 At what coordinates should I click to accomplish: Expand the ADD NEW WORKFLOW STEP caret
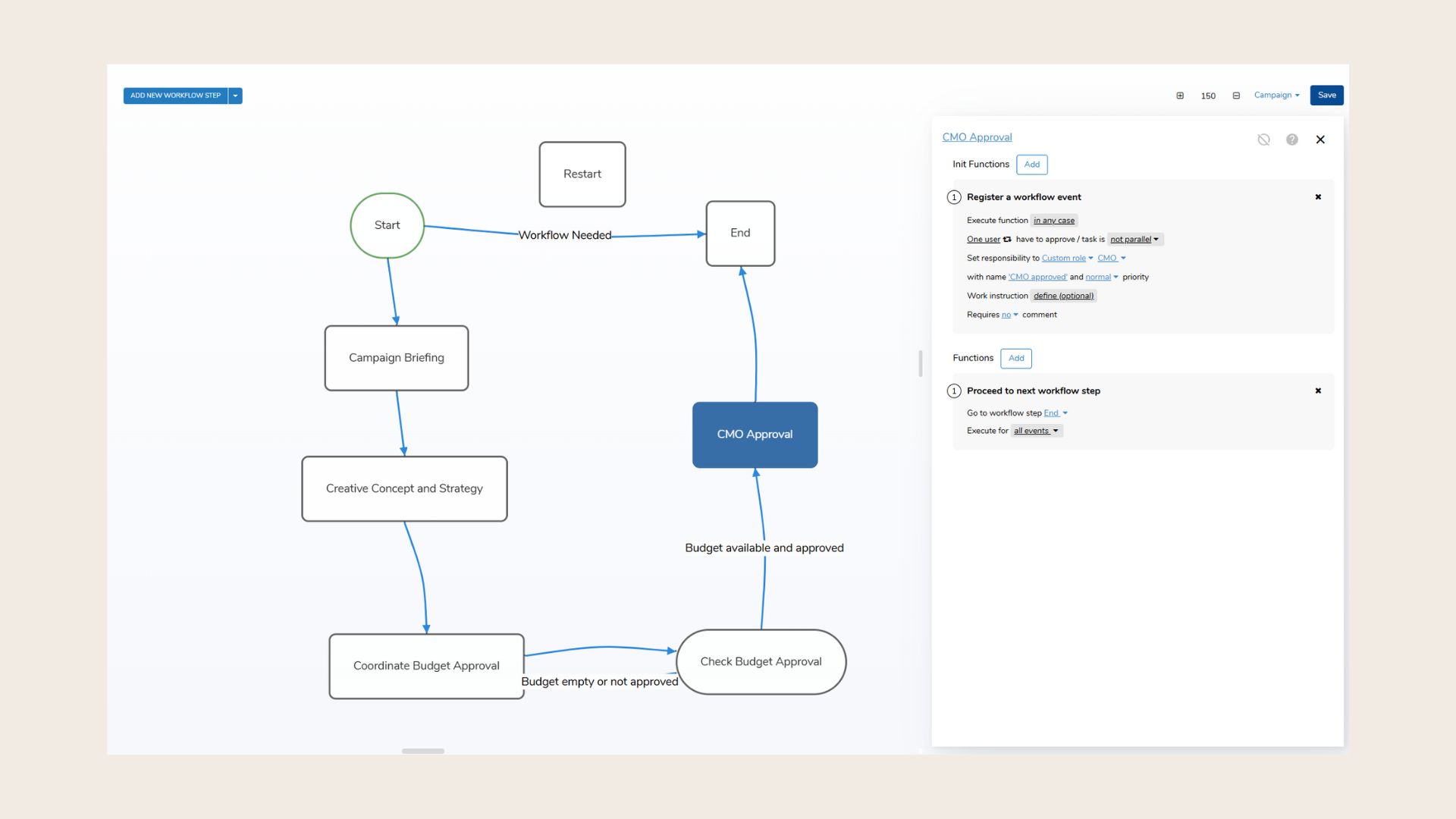pyautogui.click(x=235, y=96)
